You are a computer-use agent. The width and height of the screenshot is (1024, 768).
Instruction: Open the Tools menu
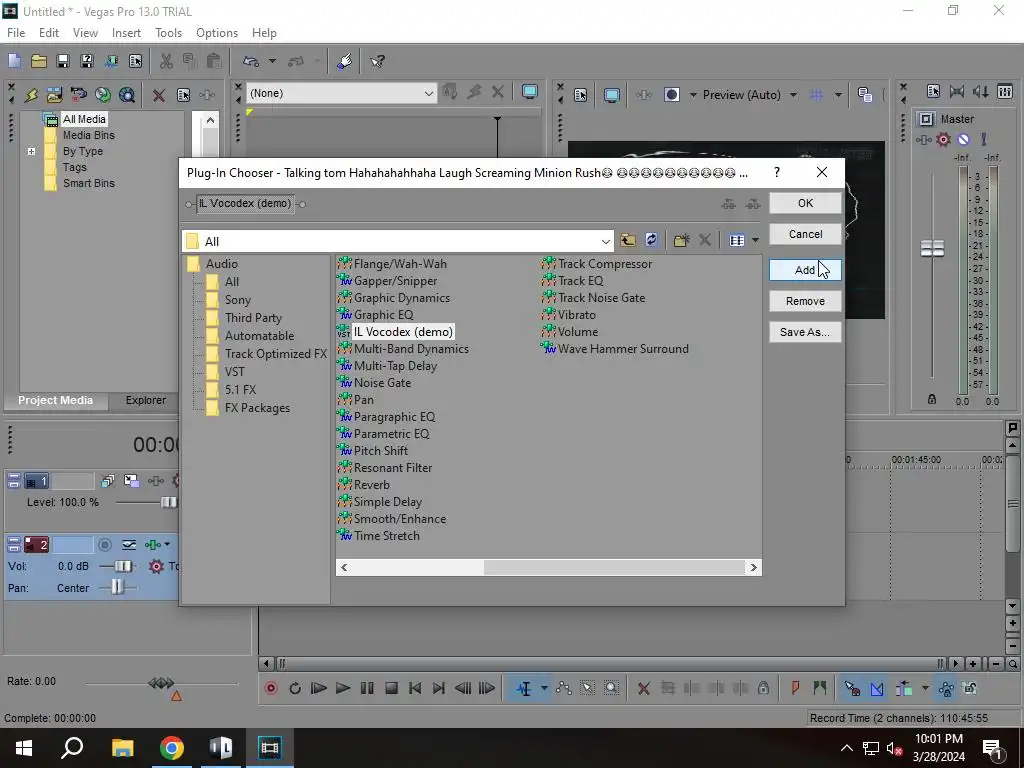click(x=168, y=33)
